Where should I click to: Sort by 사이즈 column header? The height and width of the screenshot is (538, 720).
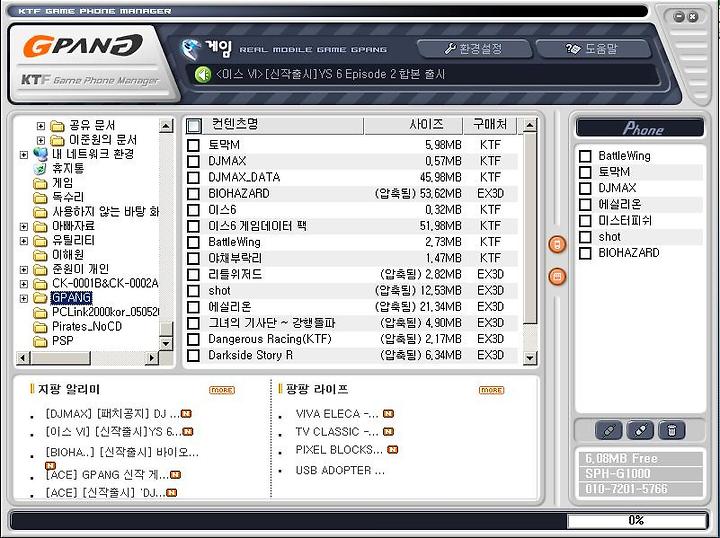413,125
